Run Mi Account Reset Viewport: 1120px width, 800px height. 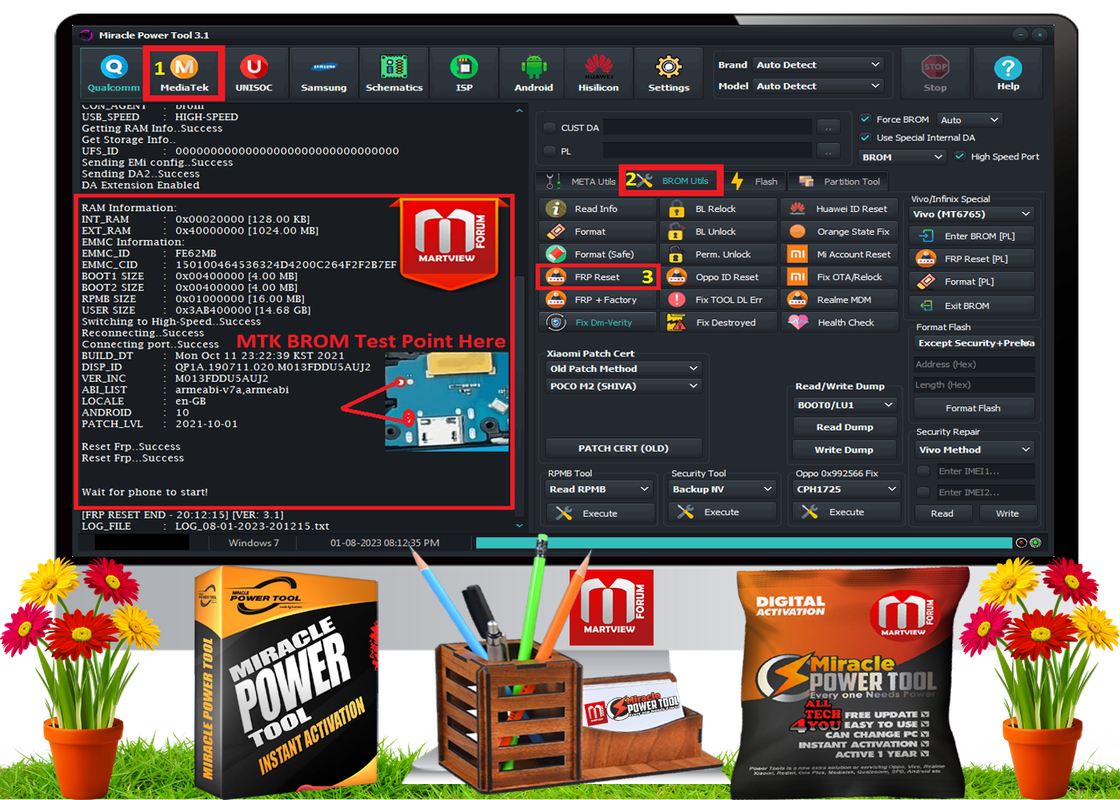(x=841, y=254)
